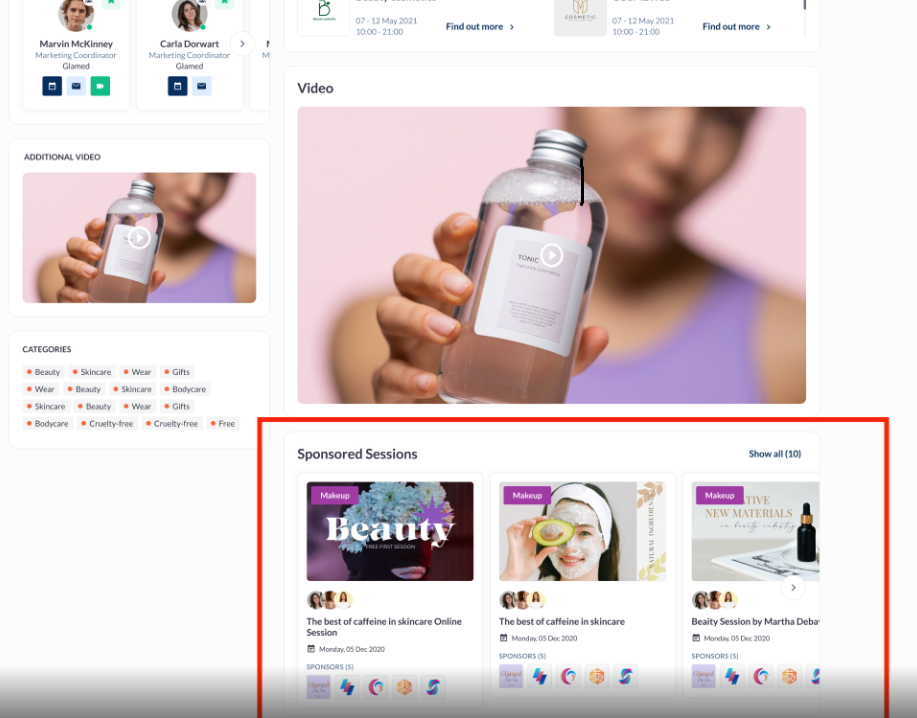Screen dimensions: 917x718
Task: Click Glamed sponsor logo in the avocado mask card
Action: 511,676
